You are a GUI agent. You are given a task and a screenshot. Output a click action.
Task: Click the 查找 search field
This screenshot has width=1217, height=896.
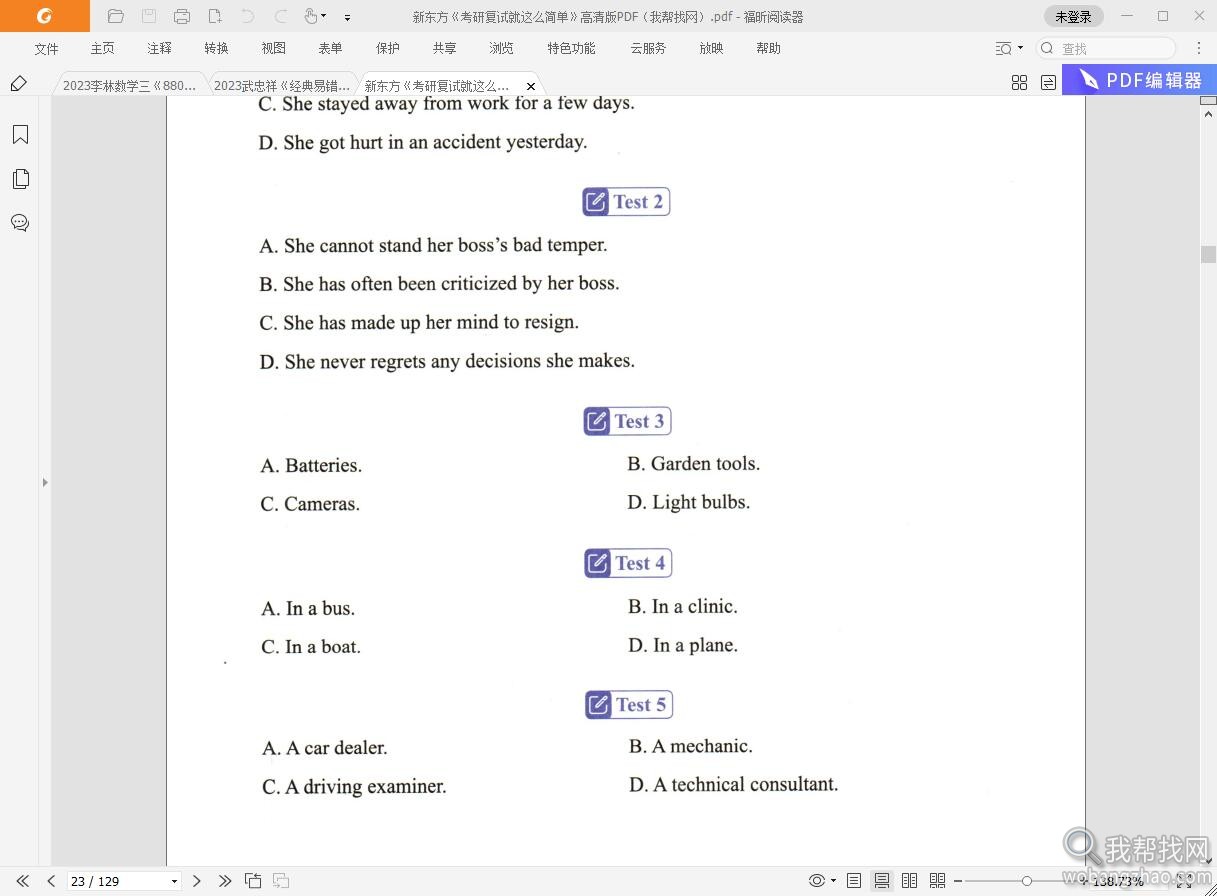pyautogui.click(x=1105, y=48)
